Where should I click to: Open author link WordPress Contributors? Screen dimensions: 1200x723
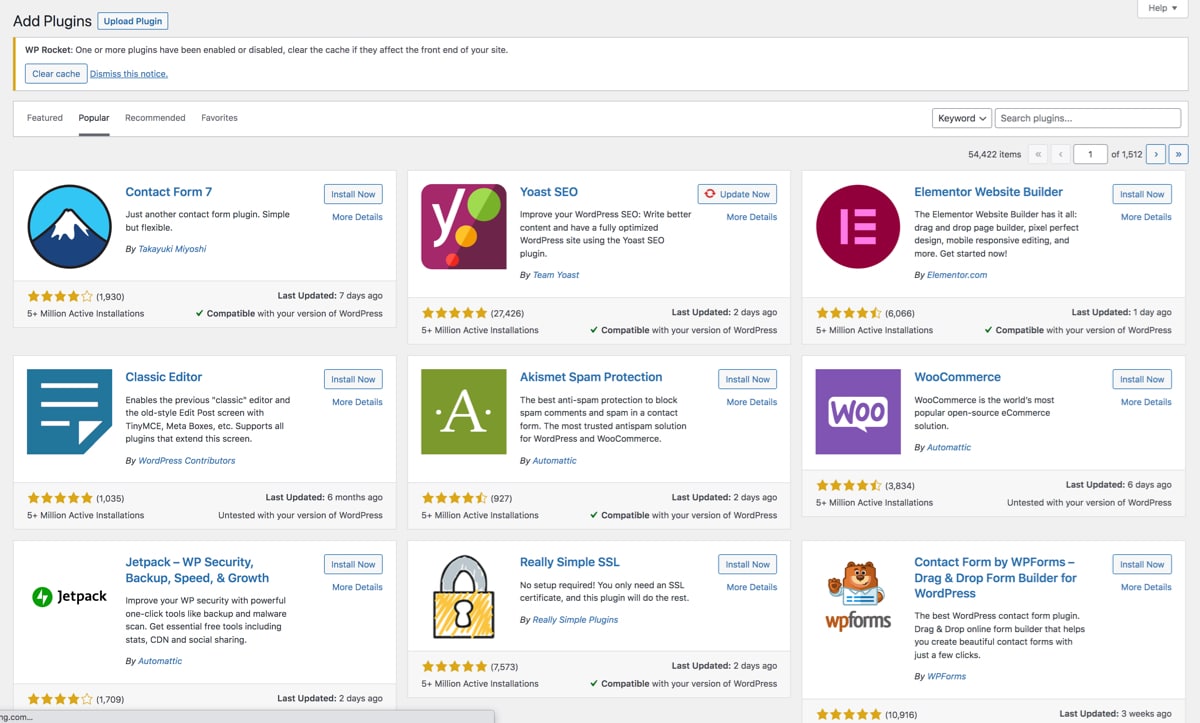(187, 461)
